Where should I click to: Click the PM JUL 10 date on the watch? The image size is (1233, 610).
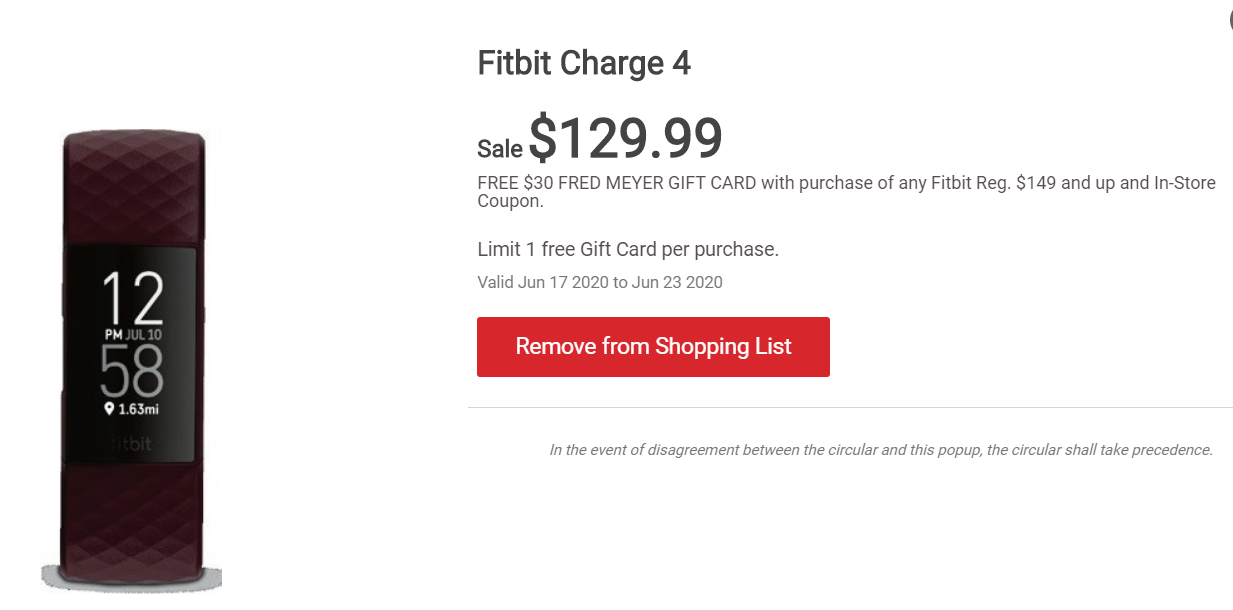point(133,333)
